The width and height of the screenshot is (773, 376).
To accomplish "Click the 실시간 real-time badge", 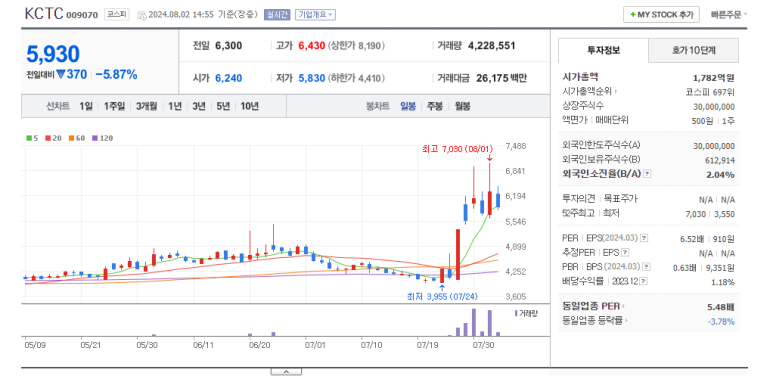I will 277,15.
